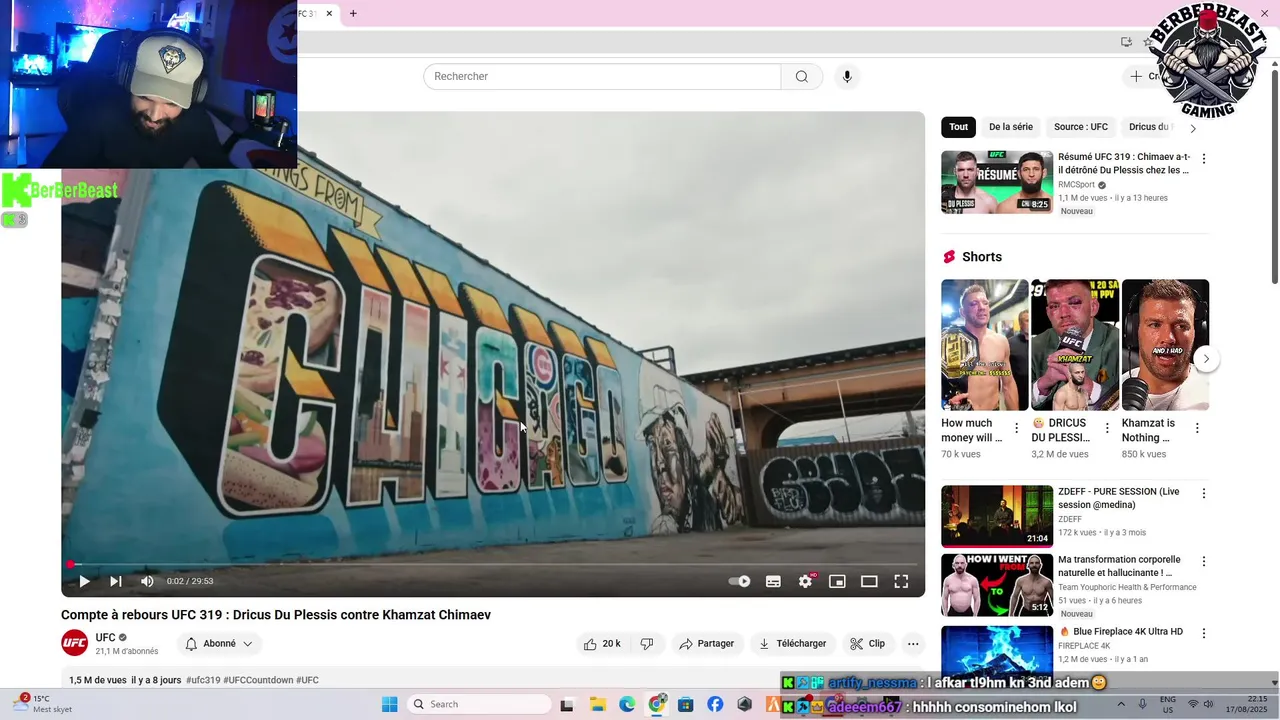This screenshot has width=1280, height=720.
Task: Open options for the DRICUS DU PLESSI short
Action: pyautogui.click(x=1107, y=428)
